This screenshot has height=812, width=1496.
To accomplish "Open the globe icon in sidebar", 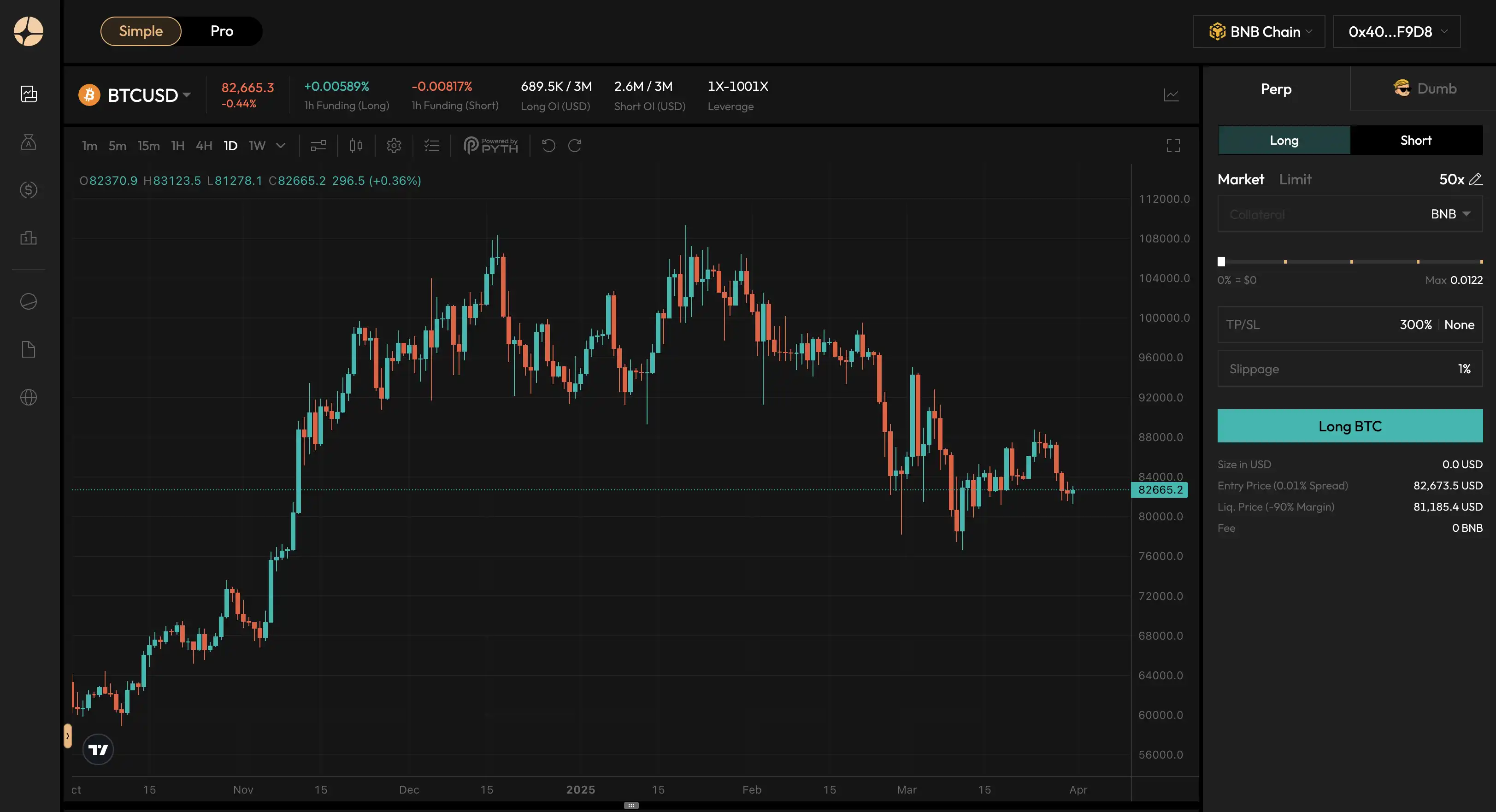I will coord(29,397).
